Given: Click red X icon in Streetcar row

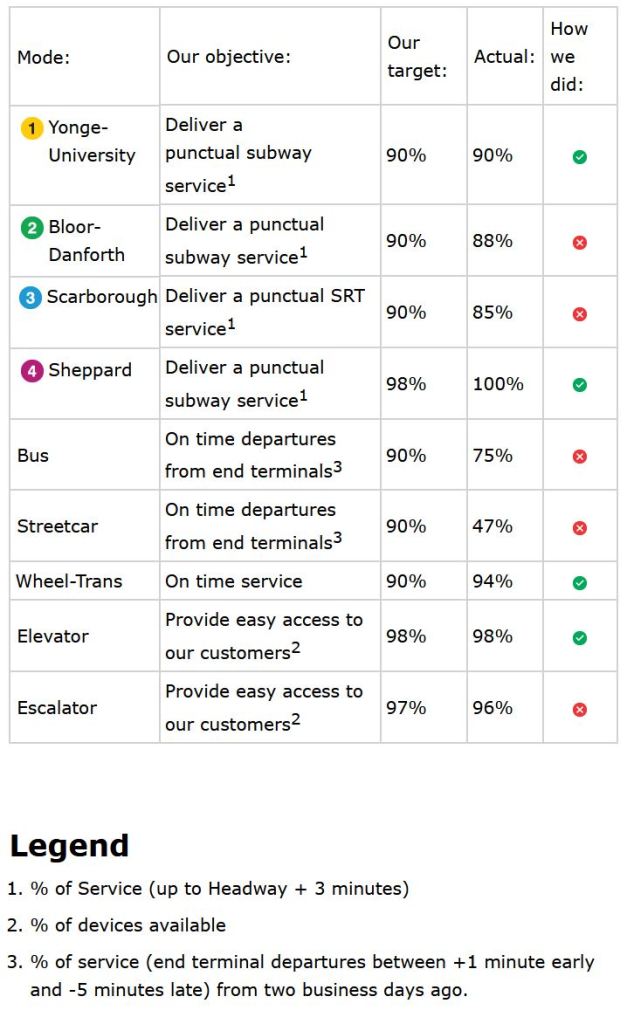Looking at the screenshot, I should (x=579, y=528).
